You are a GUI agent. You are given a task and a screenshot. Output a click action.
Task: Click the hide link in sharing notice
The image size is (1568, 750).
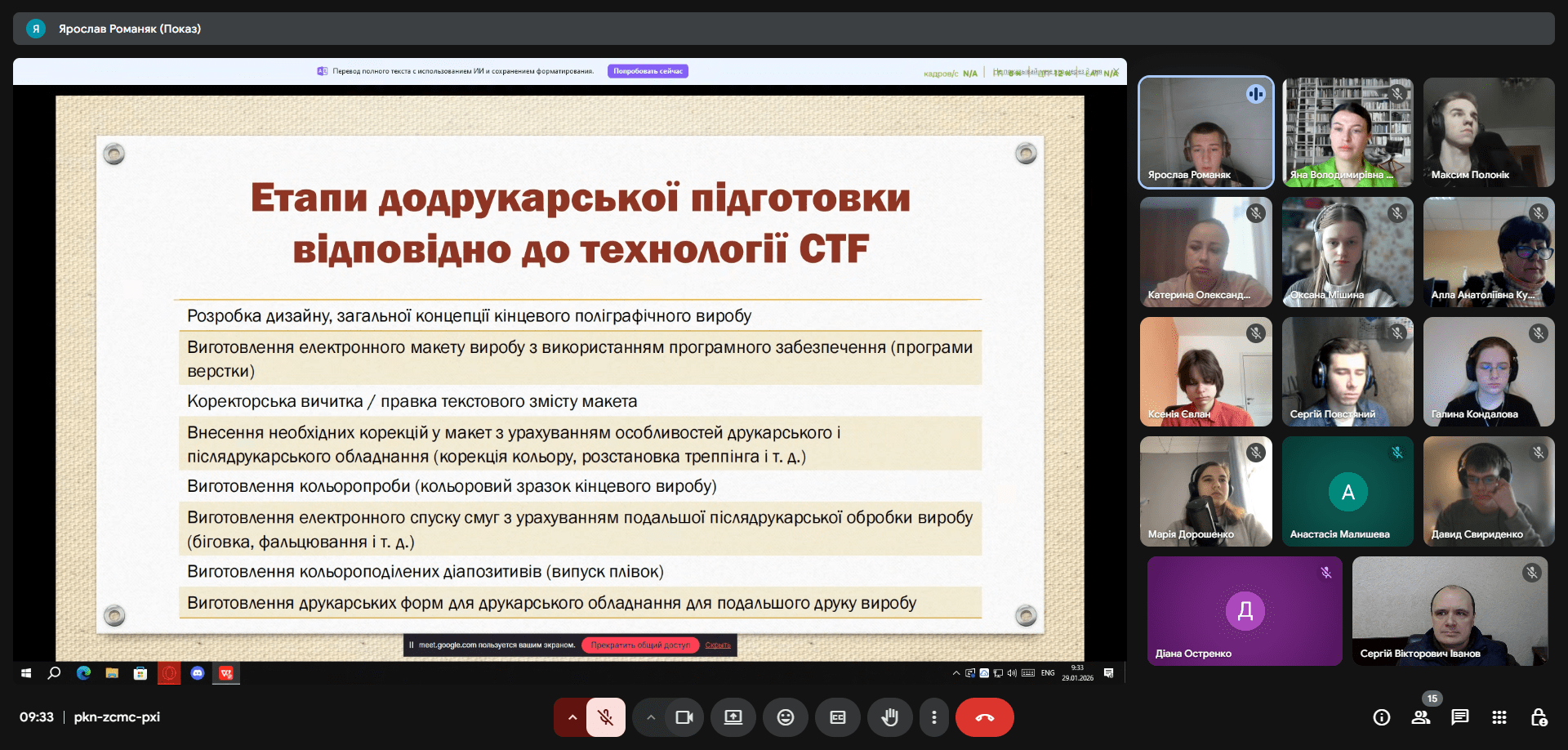(718, 645)
